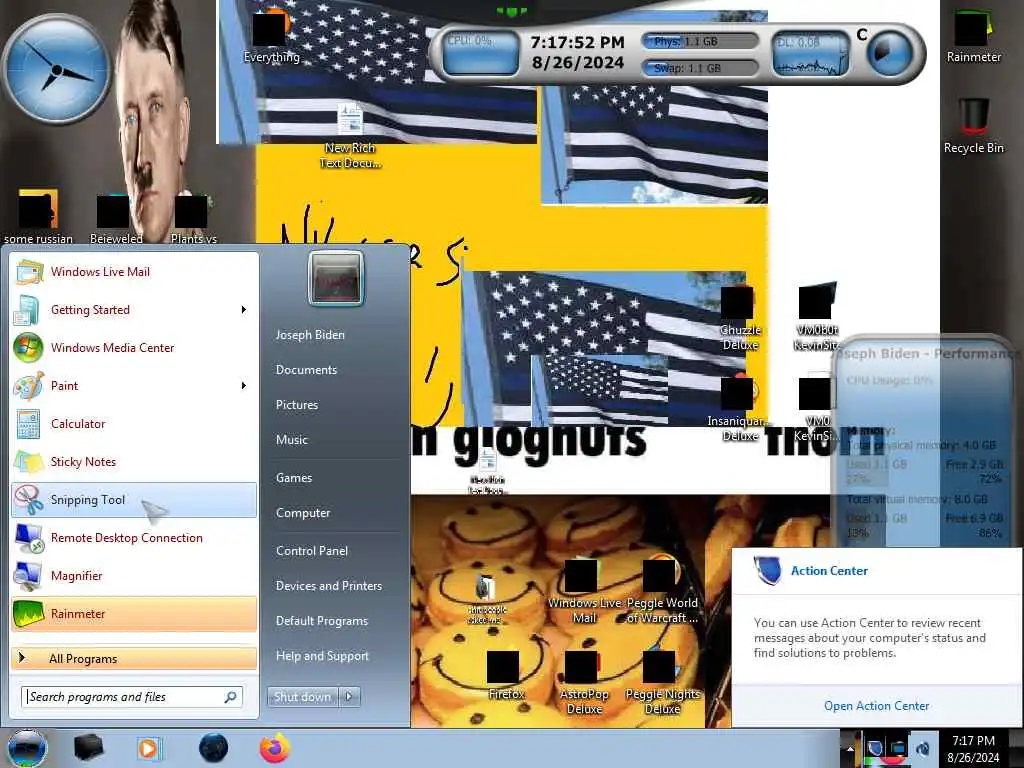Open the Snipping Tool entry
This screenshot has height=768, width=1024.
pyautogui.click(x=134, y=500)
